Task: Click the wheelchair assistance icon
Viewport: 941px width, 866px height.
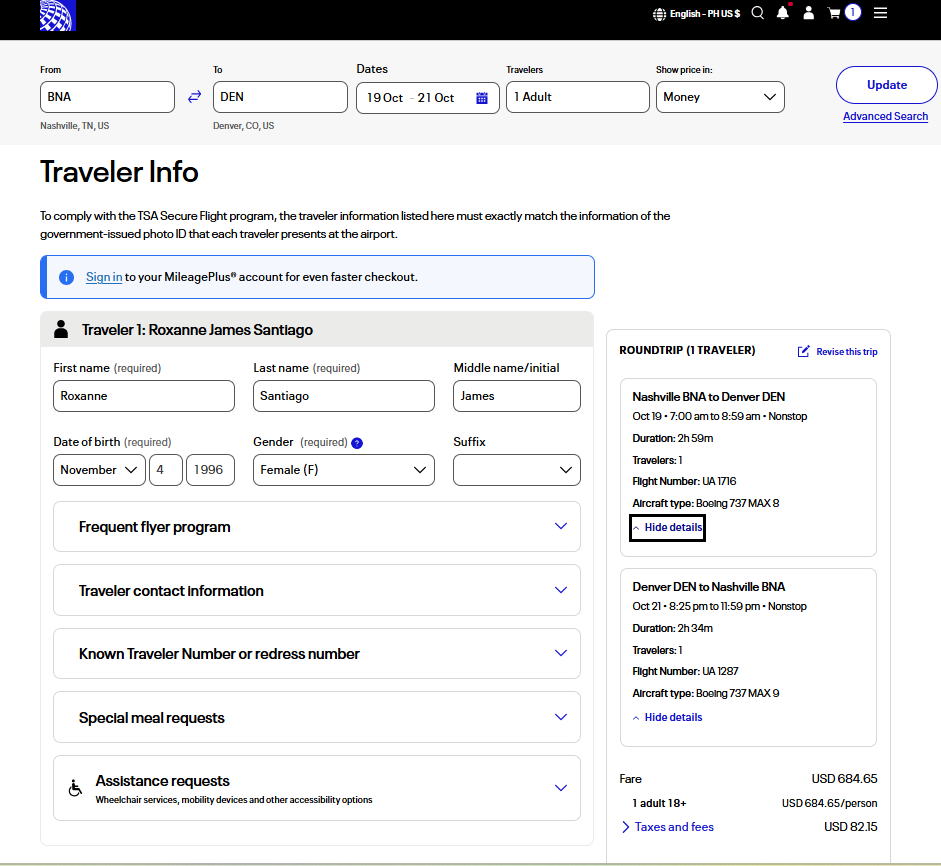Action: pos(75,788)
